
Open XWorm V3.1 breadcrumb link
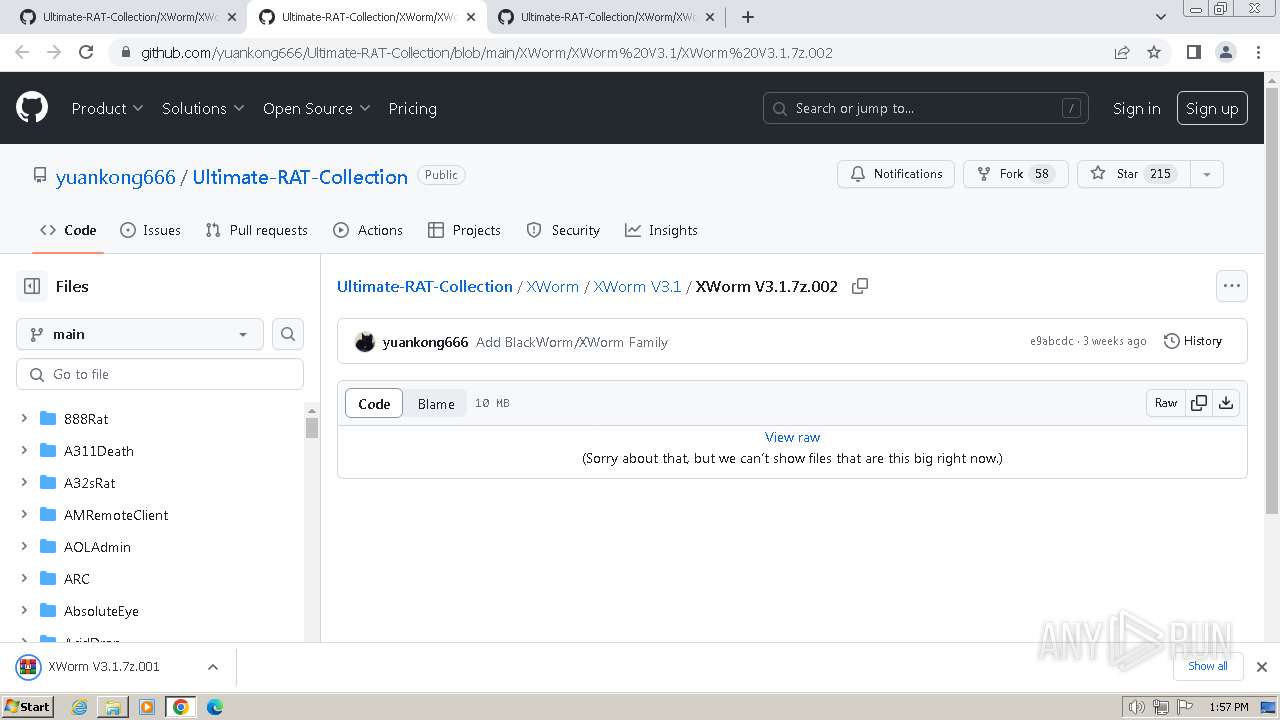pos(637,286)
